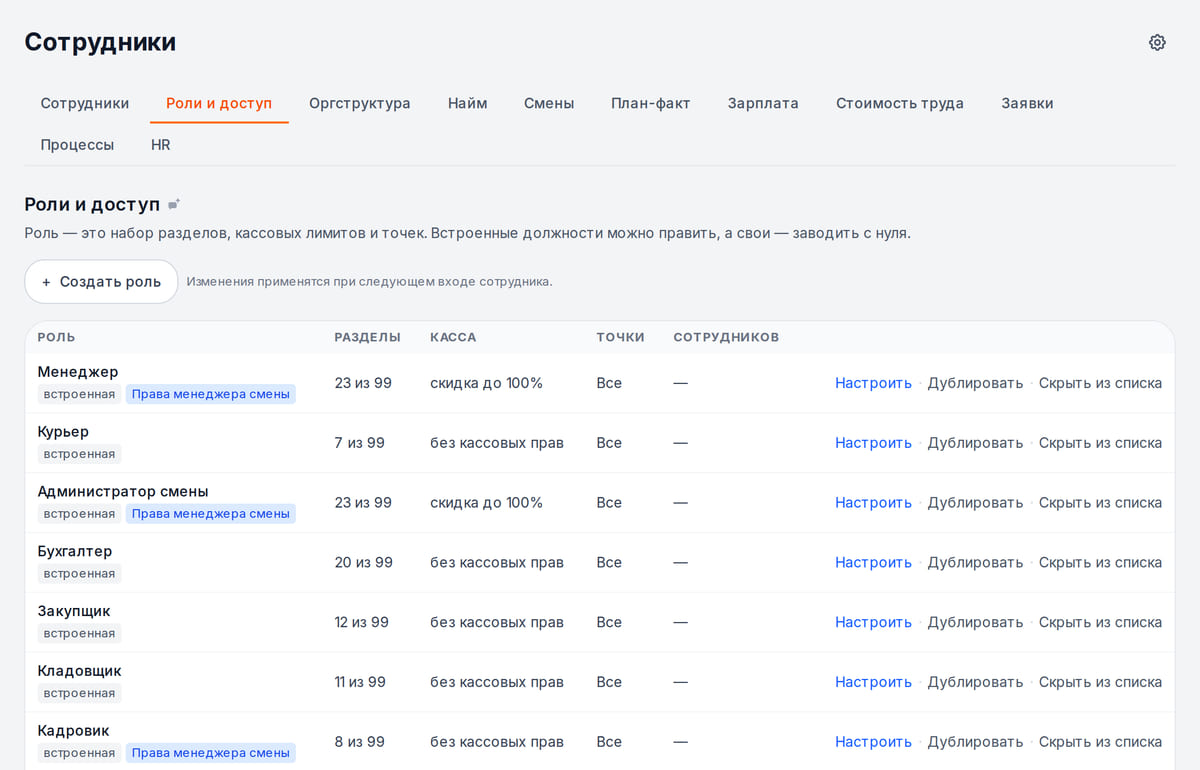The height and width of the screenshot is (770, 1200).
Task: Open the Зарплата tab
Action: [763, 103]
